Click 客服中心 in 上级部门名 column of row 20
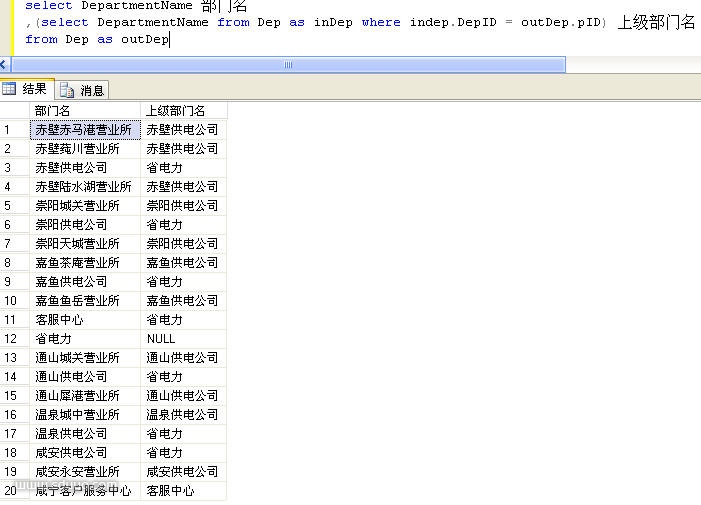The width and height of the screenshot is (701, 505). (184, 491)
